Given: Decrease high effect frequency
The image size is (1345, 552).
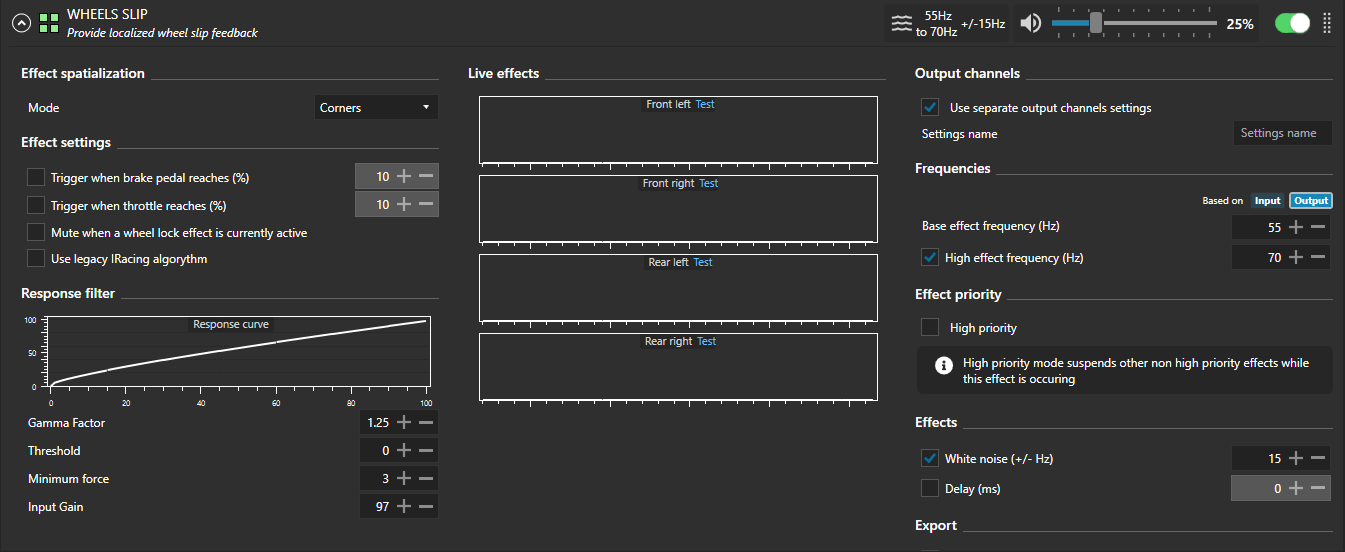Looking at the screenshot, I should point(1318,257).
